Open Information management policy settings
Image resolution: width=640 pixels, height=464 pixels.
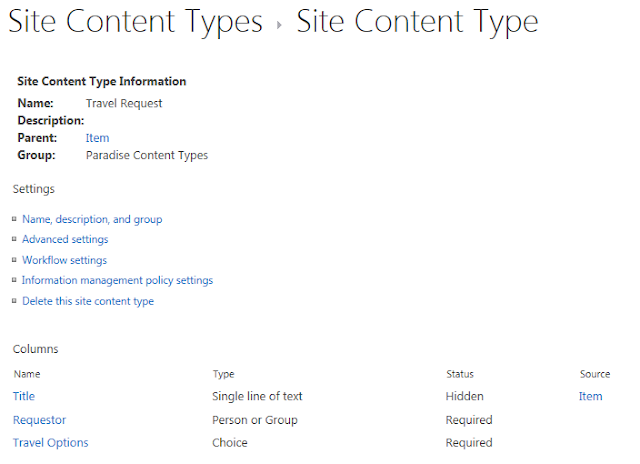(117, 280)
